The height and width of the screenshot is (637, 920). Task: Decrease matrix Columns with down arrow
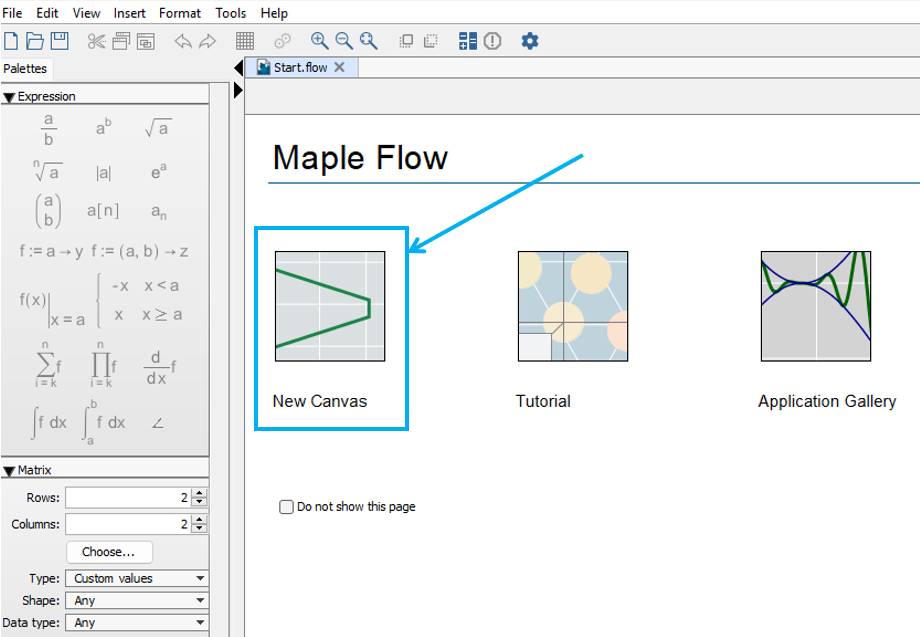click(x=199, y=528)
